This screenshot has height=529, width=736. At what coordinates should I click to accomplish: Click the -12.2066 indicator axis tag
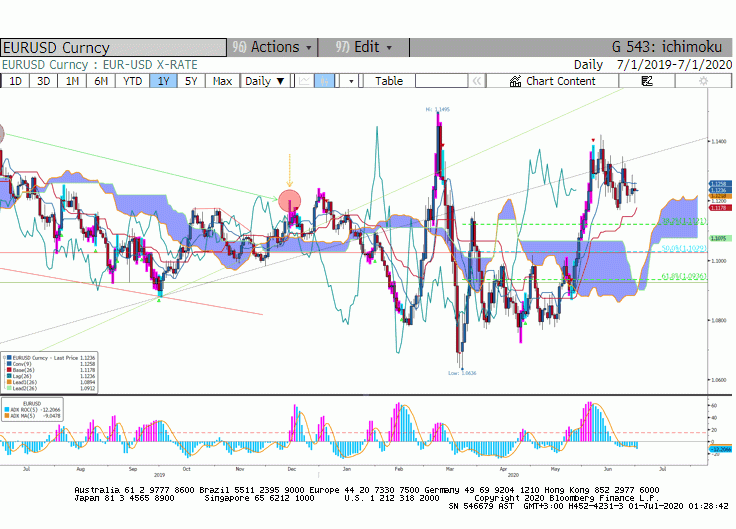point(721,449)
